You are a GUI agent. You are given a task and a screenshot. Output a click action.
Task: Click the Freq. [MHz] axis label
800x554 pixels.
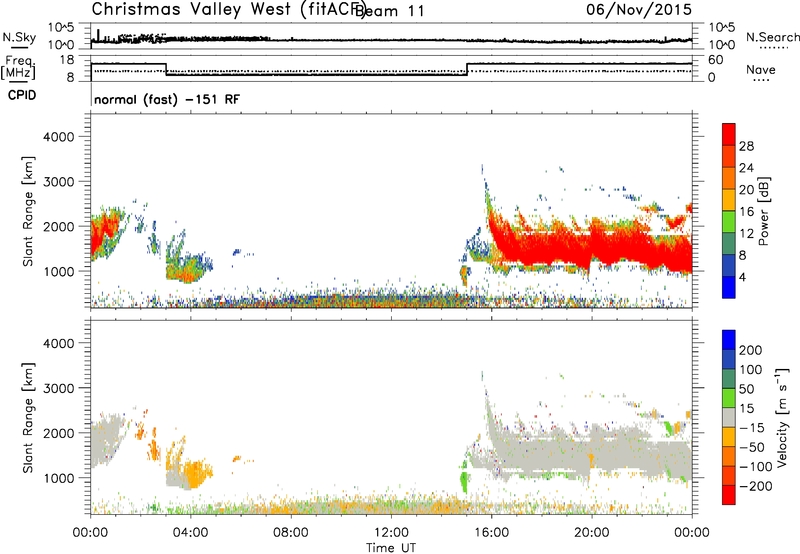coord(19,67)
